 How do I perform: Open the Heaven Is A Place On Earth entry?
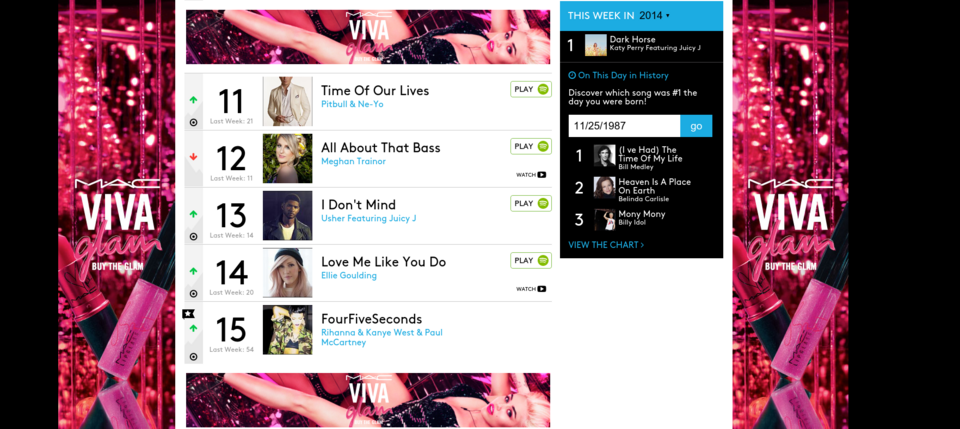654,190
